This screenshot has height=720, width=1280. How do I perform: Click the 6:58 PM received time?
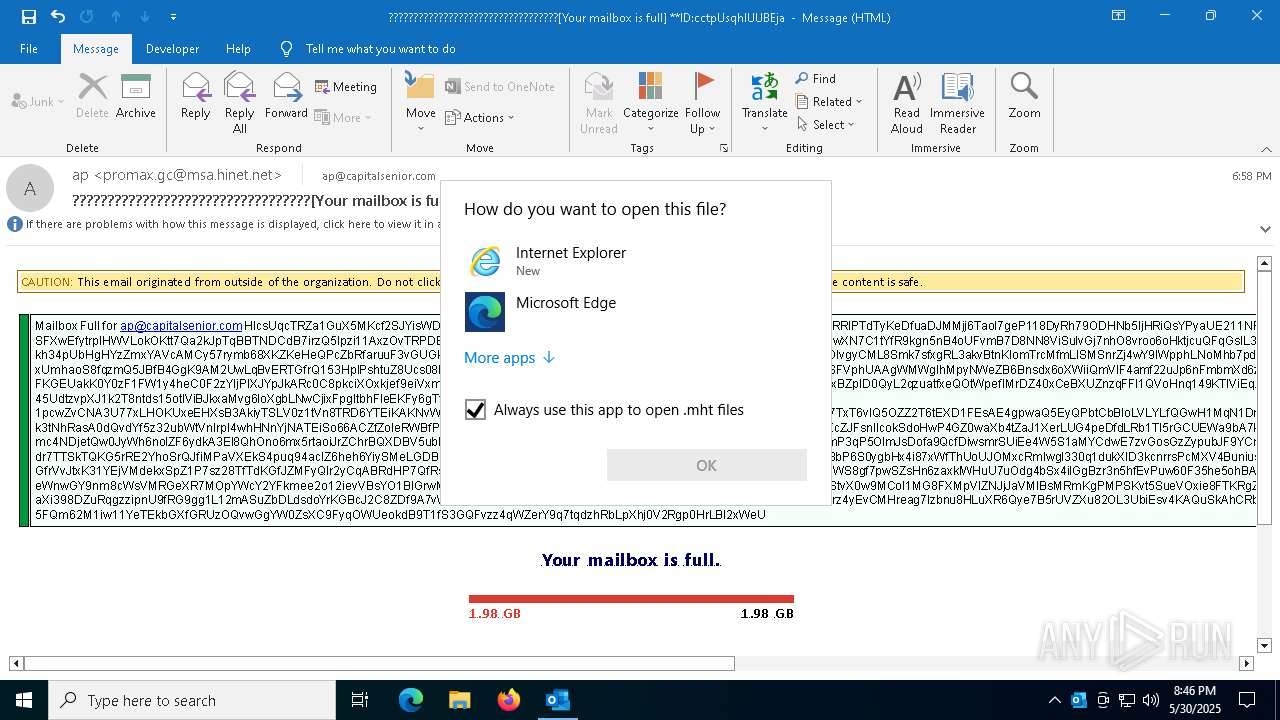(1251, 176)
